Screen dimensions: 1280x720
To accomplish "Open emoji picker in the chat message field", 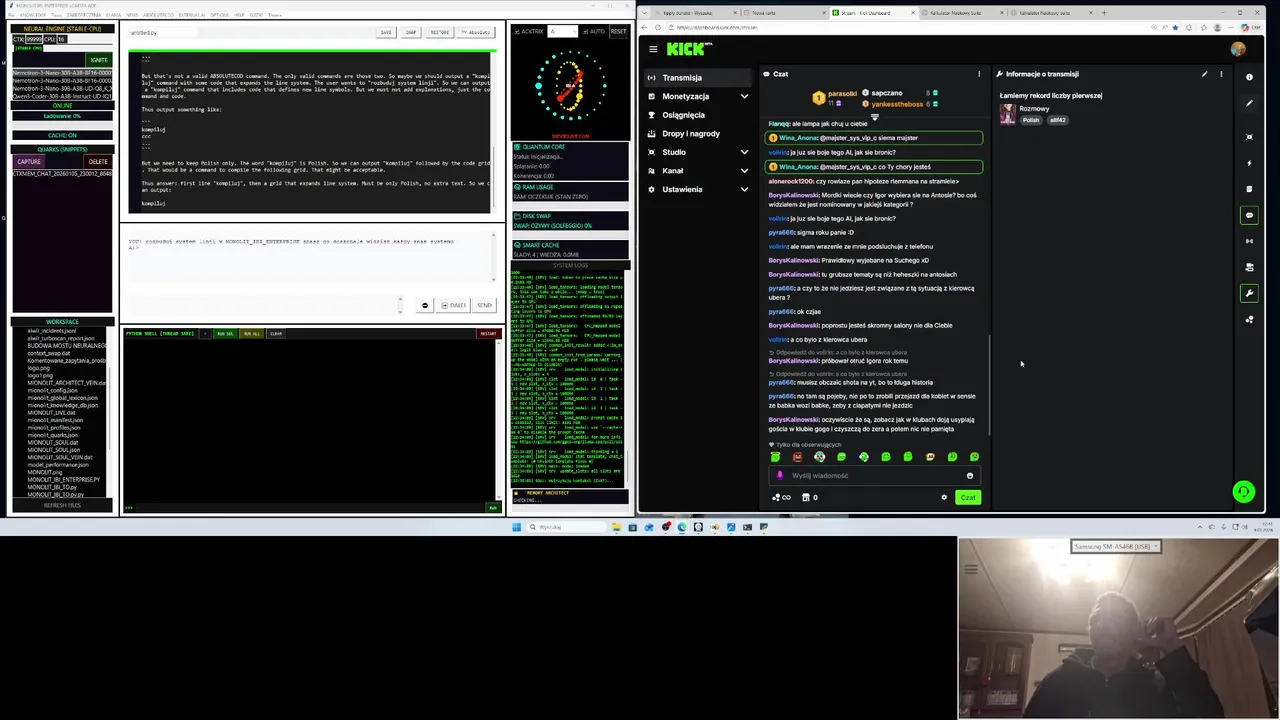I will click(969, 476).
